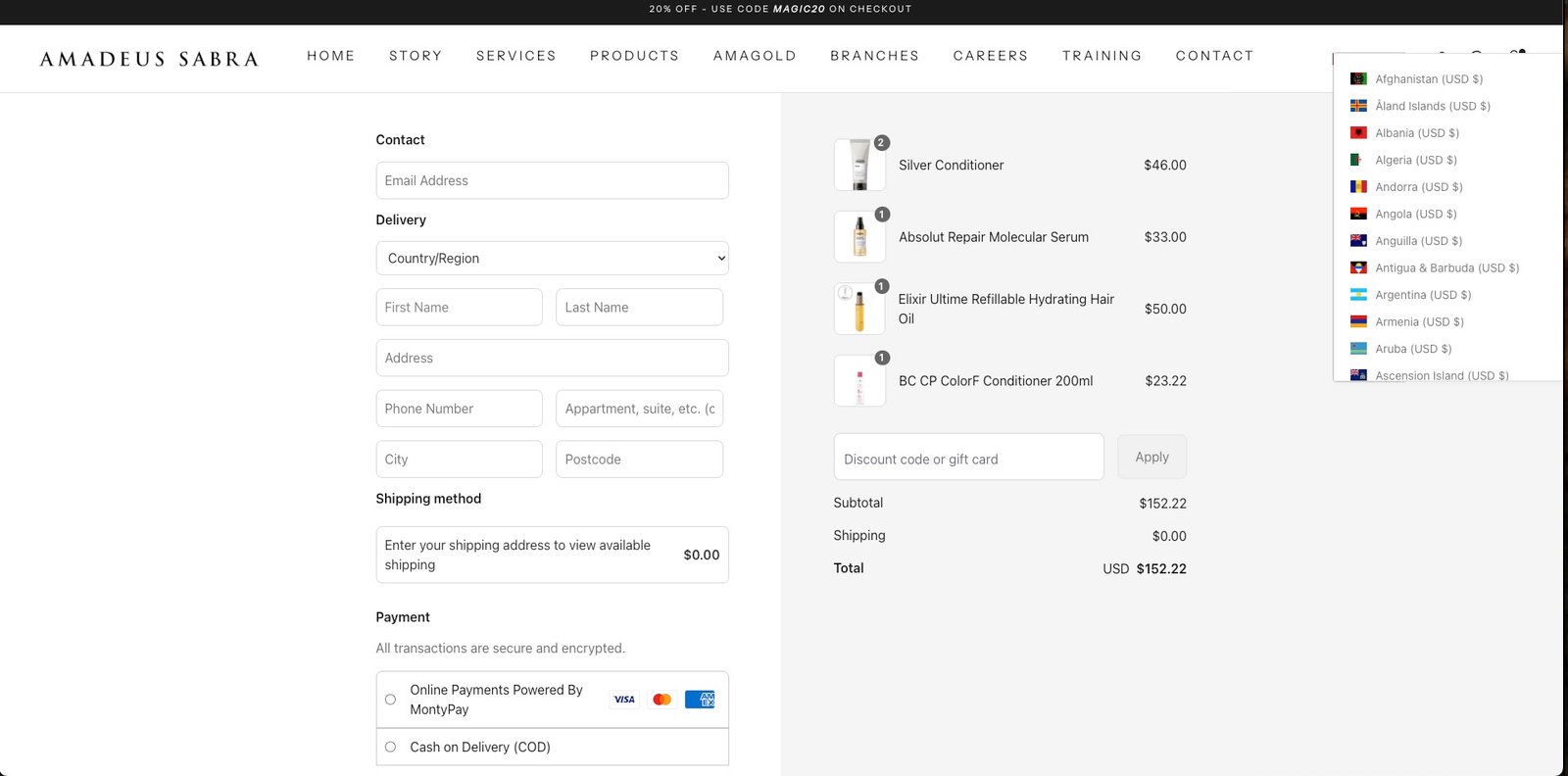Select Online Payments Powered By MontyPay radio

[390, 700]
